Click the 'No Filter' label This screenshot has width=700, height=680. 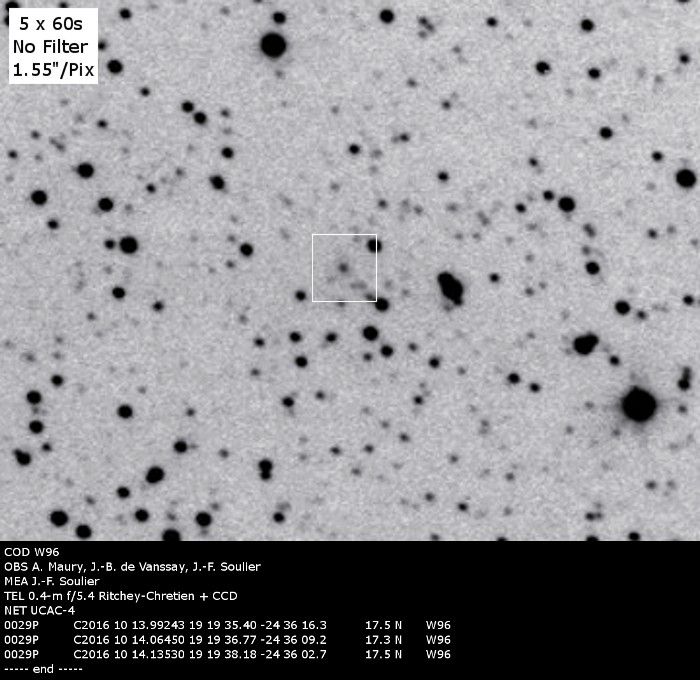[x=50, y=47]
